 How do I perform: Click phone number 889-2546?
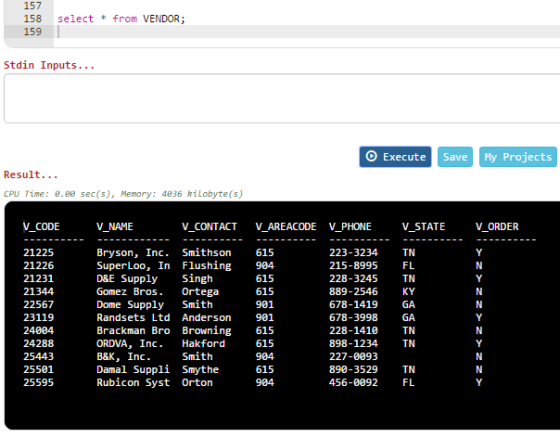pos(353,292)
